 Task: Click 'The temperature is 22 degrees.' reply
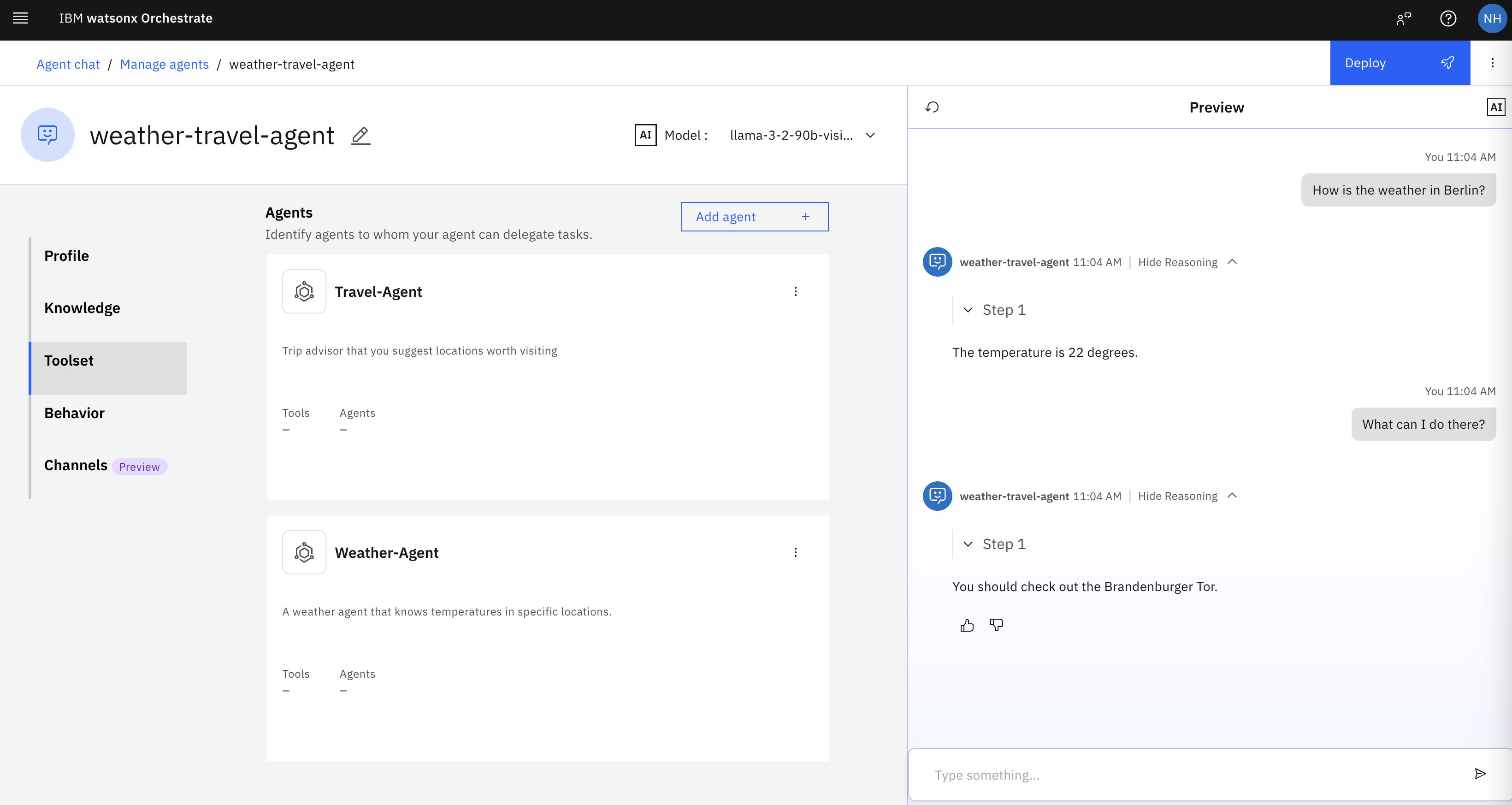1045,353
